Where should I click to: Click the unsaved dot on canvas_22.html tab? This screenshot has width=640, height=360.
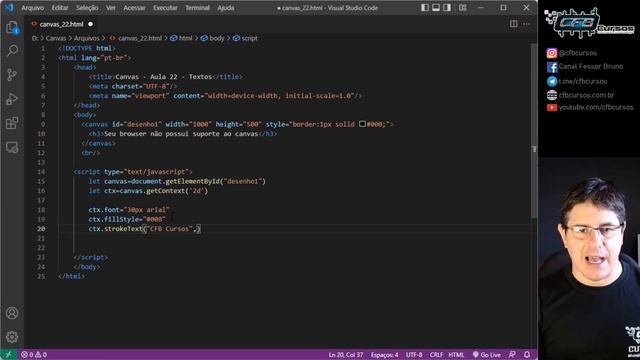click(91, 24)
